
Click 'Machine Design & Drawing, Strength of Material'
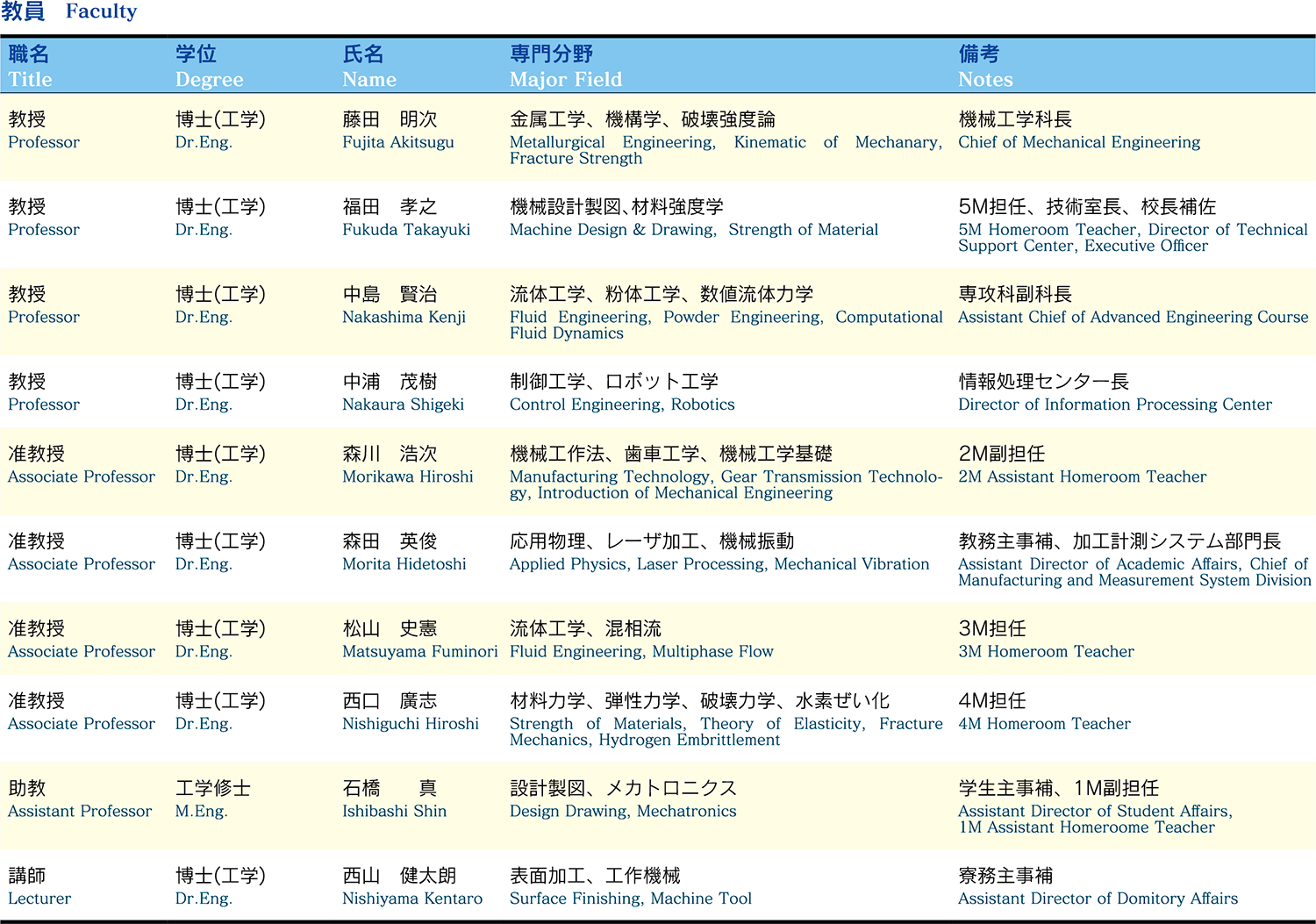(694, 230)
